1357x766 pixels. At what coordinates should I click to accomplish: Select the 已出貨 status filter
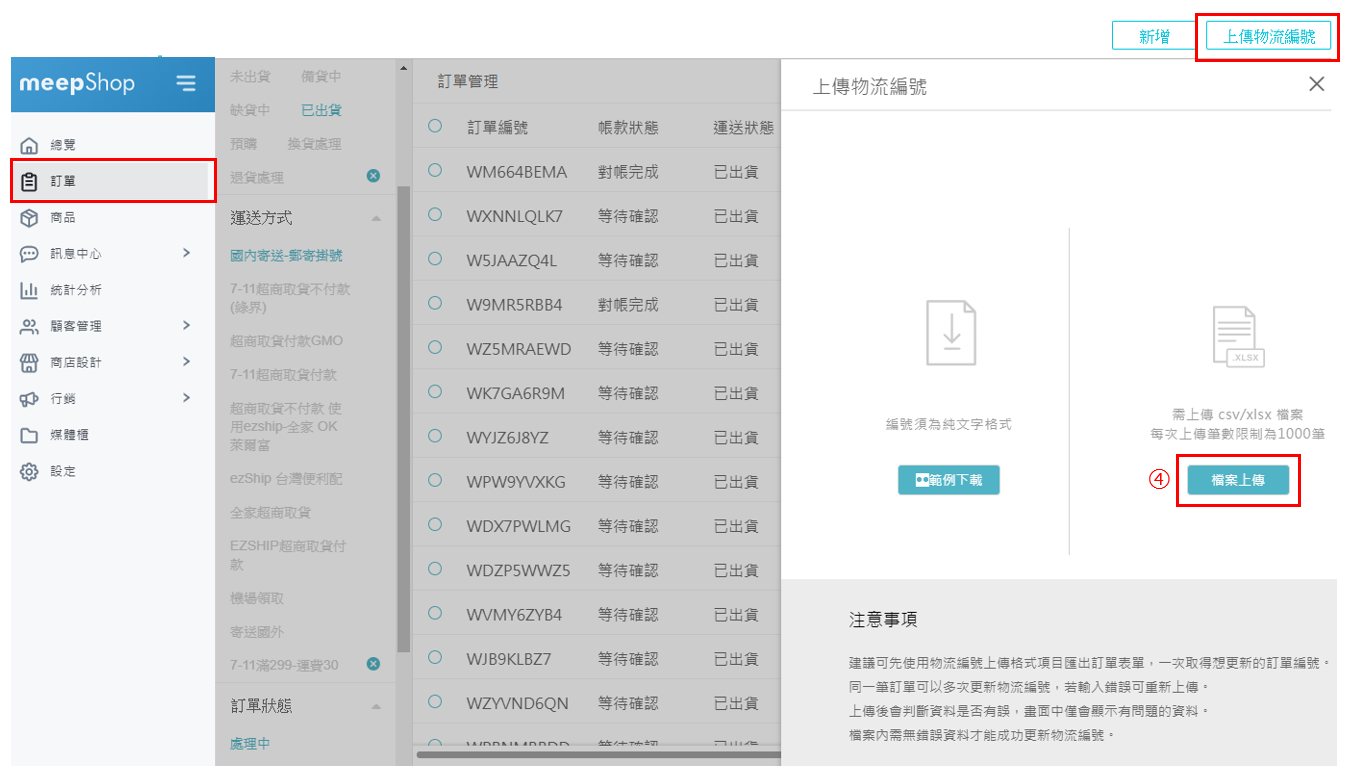321,110
